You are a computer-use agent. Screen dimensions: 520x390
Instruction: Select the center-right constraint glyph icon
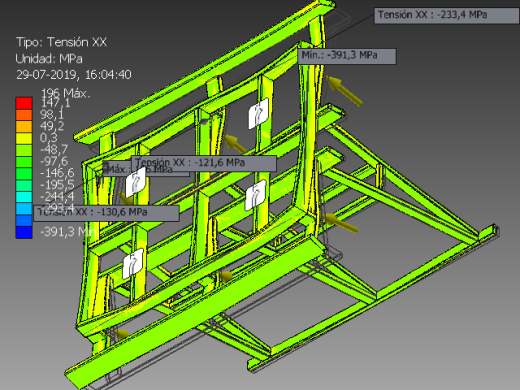pos(255,195)
